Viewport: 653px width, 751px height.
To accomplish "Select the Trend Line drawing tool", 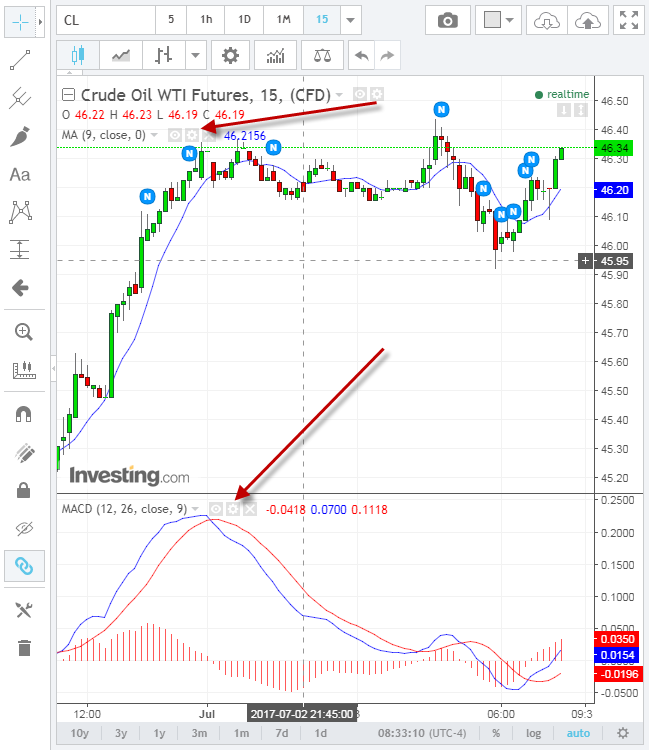I will [x=20, y=61].
